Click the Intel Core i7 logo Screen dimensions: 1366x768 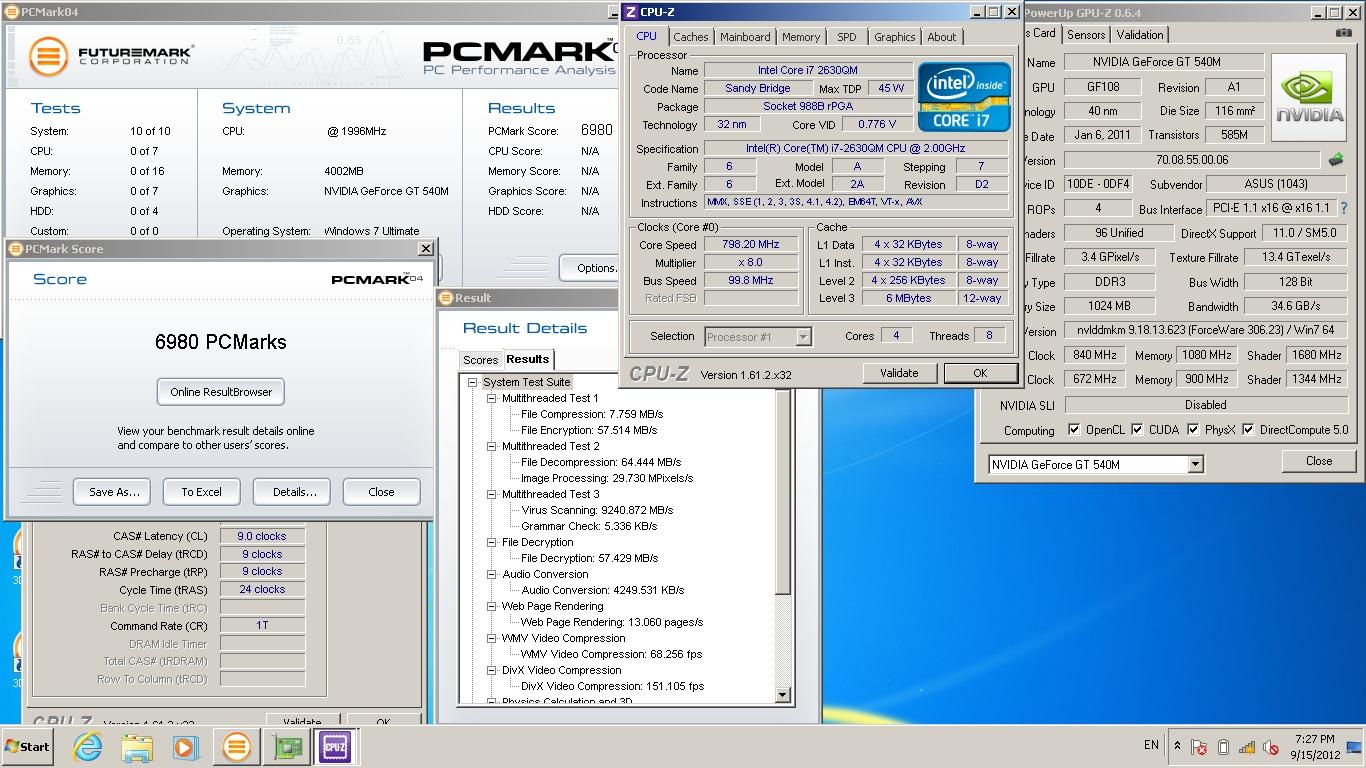click(964, 97)
